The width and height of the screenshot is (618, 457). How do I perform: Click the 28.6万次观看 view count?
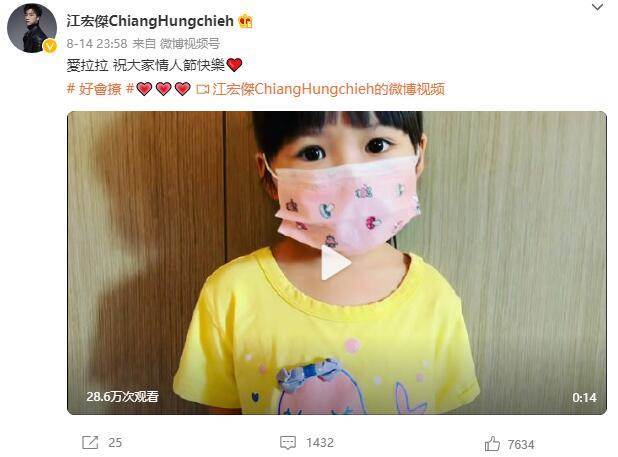[122, 396]
